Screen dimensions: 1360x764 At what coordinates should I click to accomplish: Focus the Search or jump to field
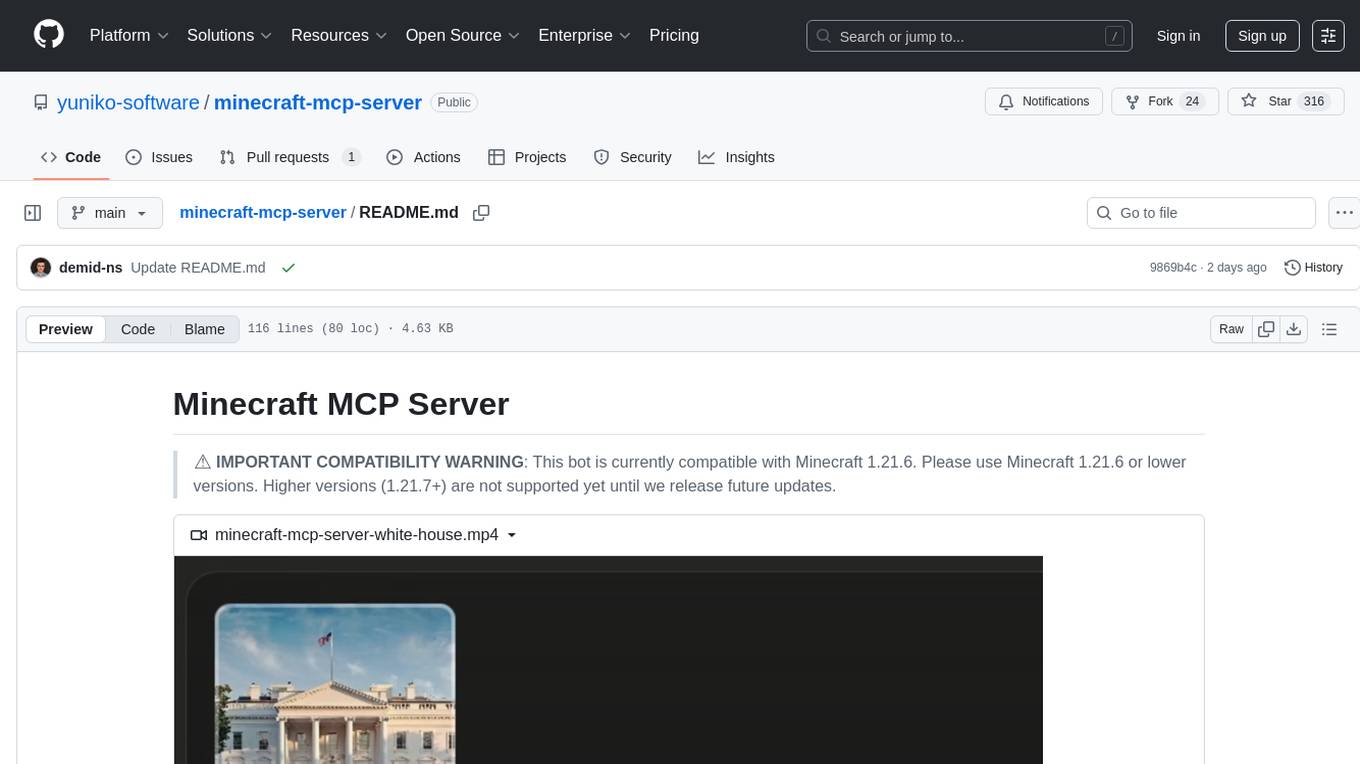click(x=969, y=36)
